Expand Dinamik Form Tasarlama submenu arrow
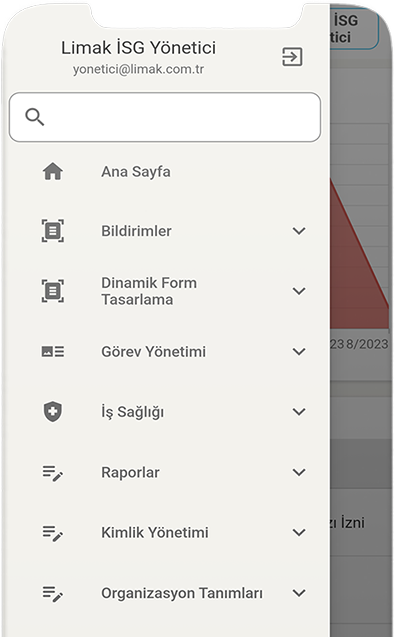The height and width of the screenshot is (637, 395). coord(299,291)
